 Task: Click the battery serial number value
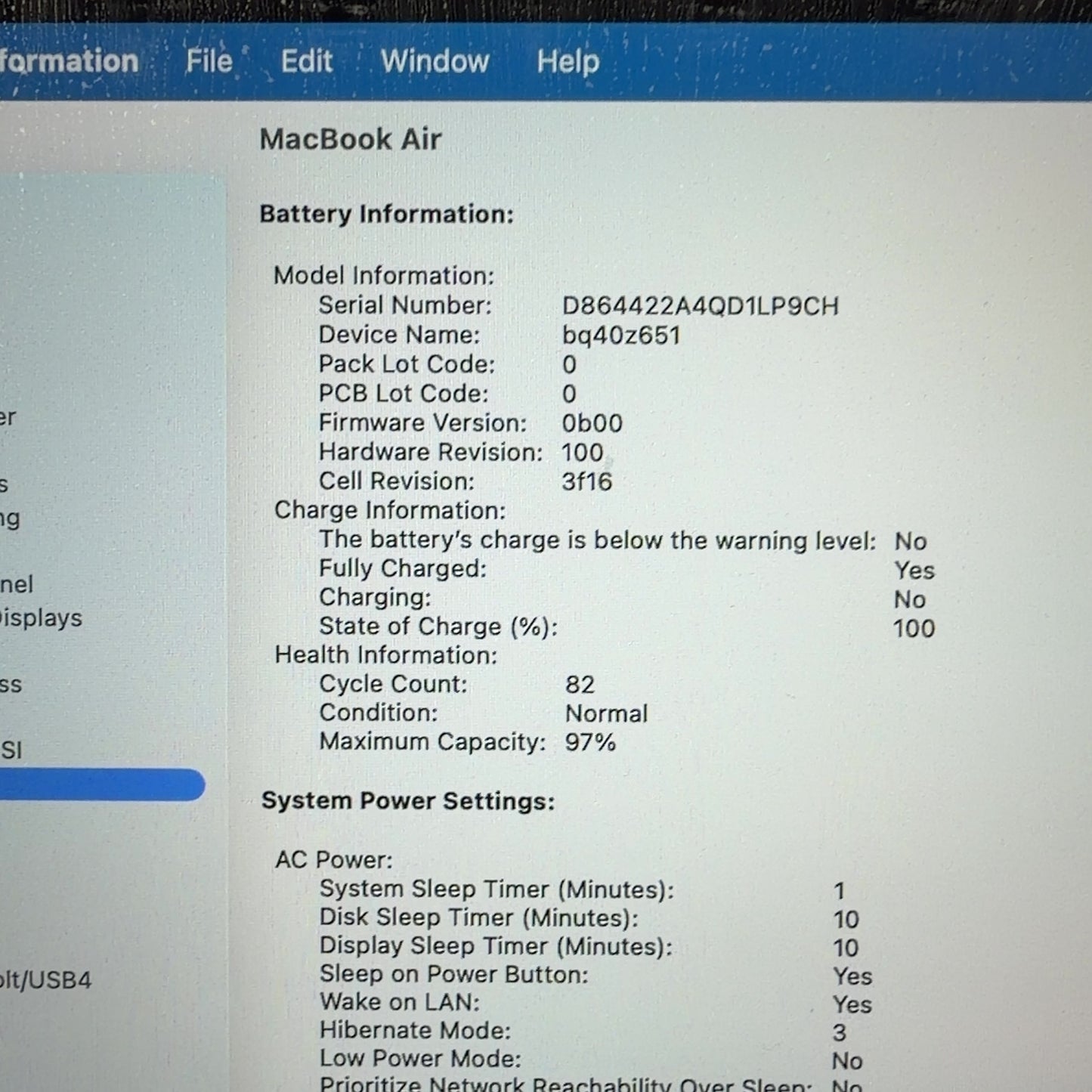tap(700, 306)
